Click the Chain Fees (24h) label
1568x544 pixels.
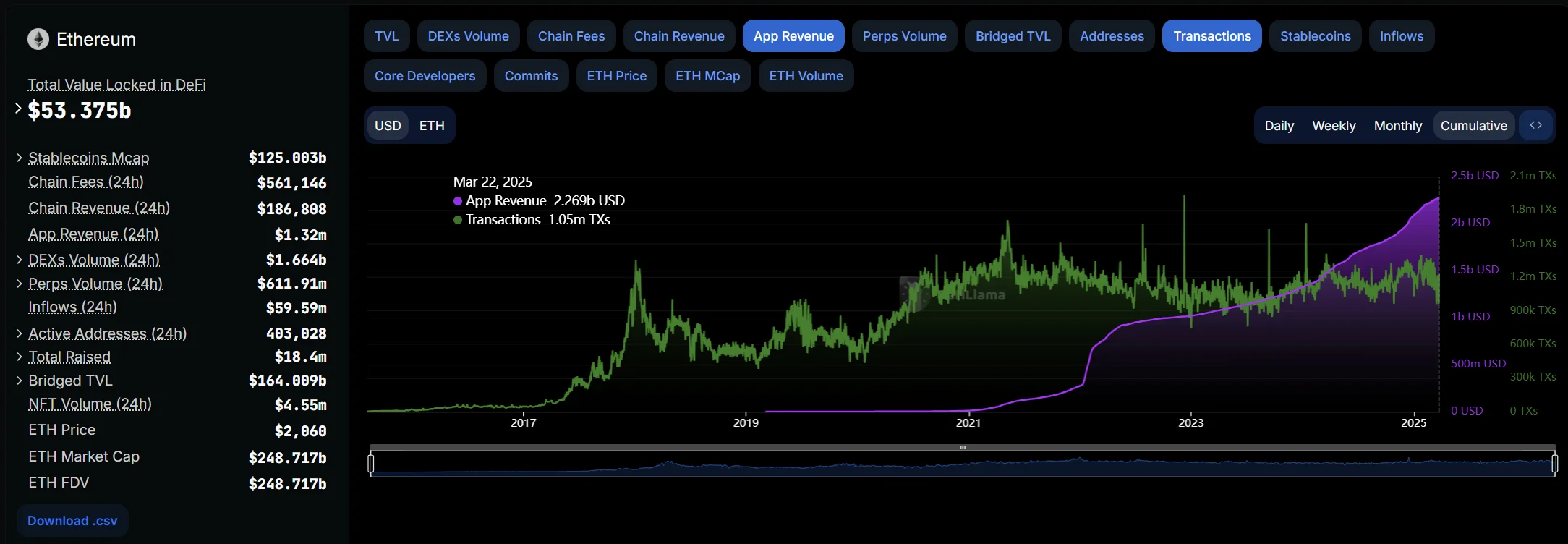86,182
